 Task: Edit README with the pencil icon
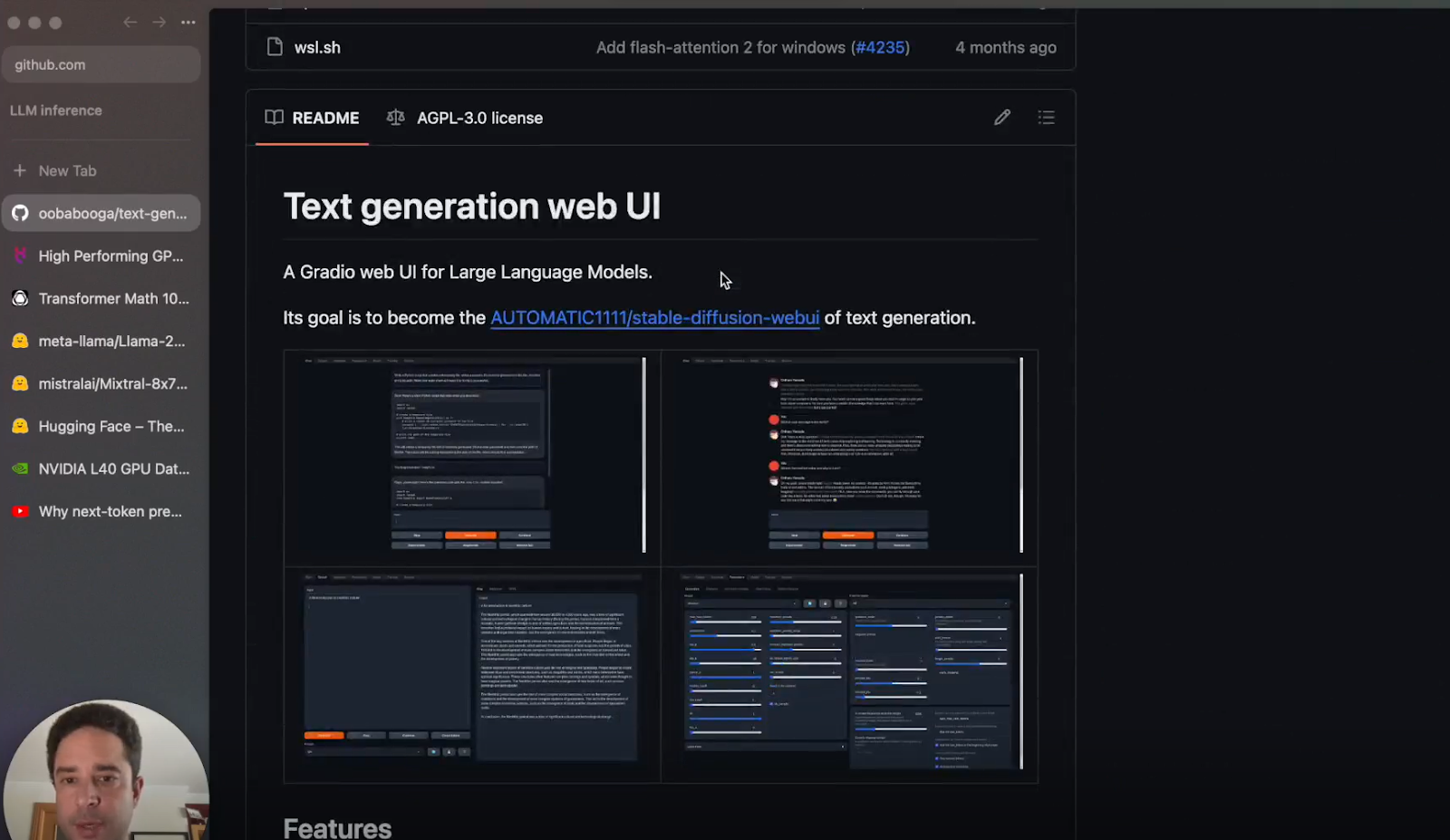coord(1002,117)
